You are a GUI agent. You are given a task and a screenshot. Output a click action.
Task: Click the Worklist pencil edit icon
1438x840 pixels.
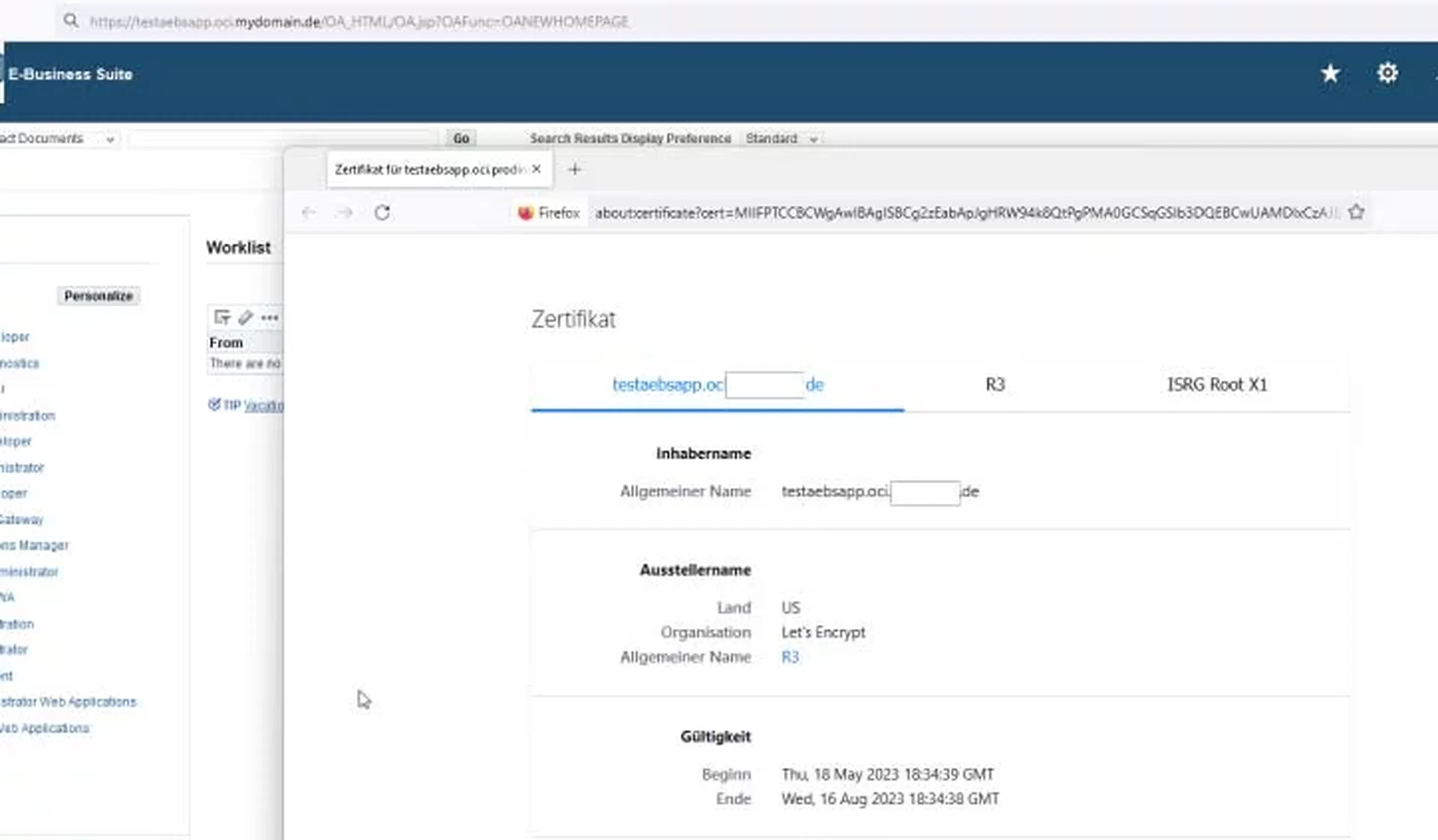click(x=245, y=317)
